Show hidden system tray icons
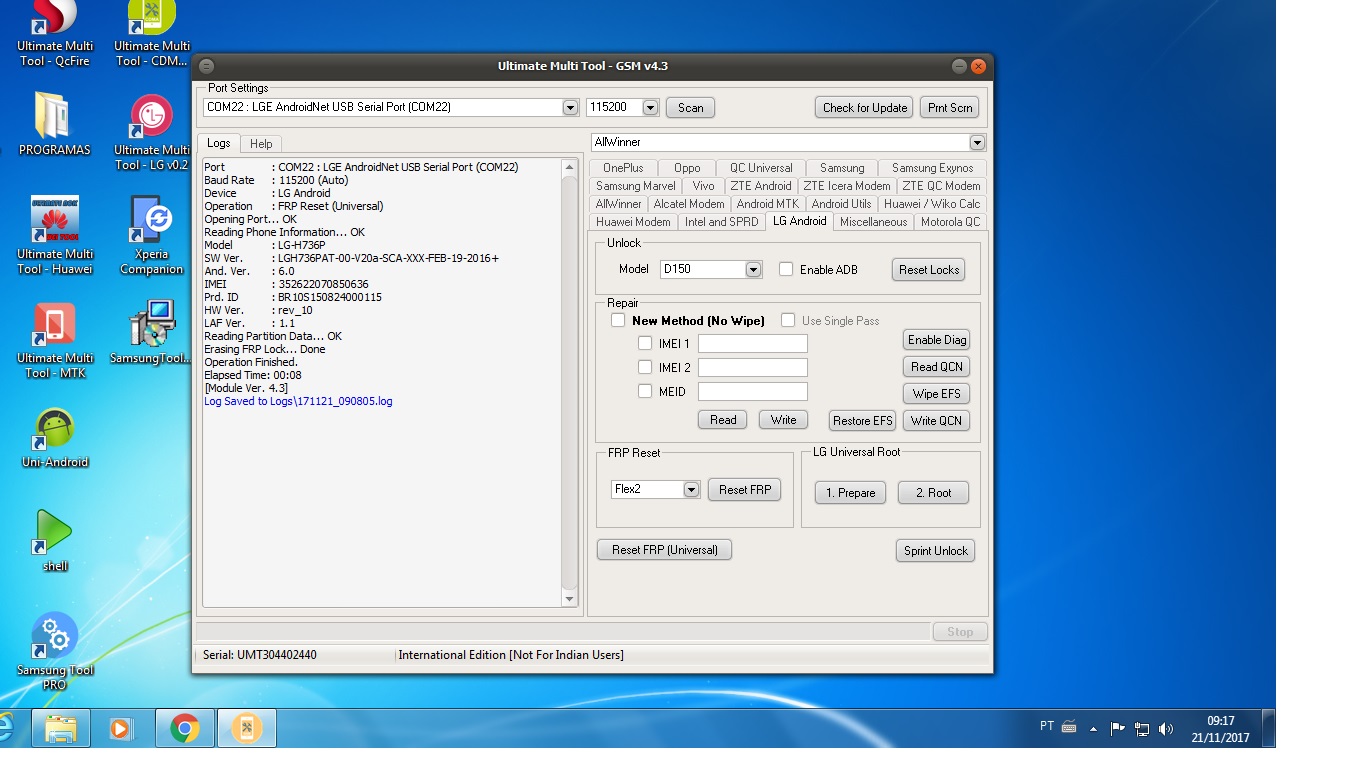The image size is (1366, 768). pos(1094,729)
